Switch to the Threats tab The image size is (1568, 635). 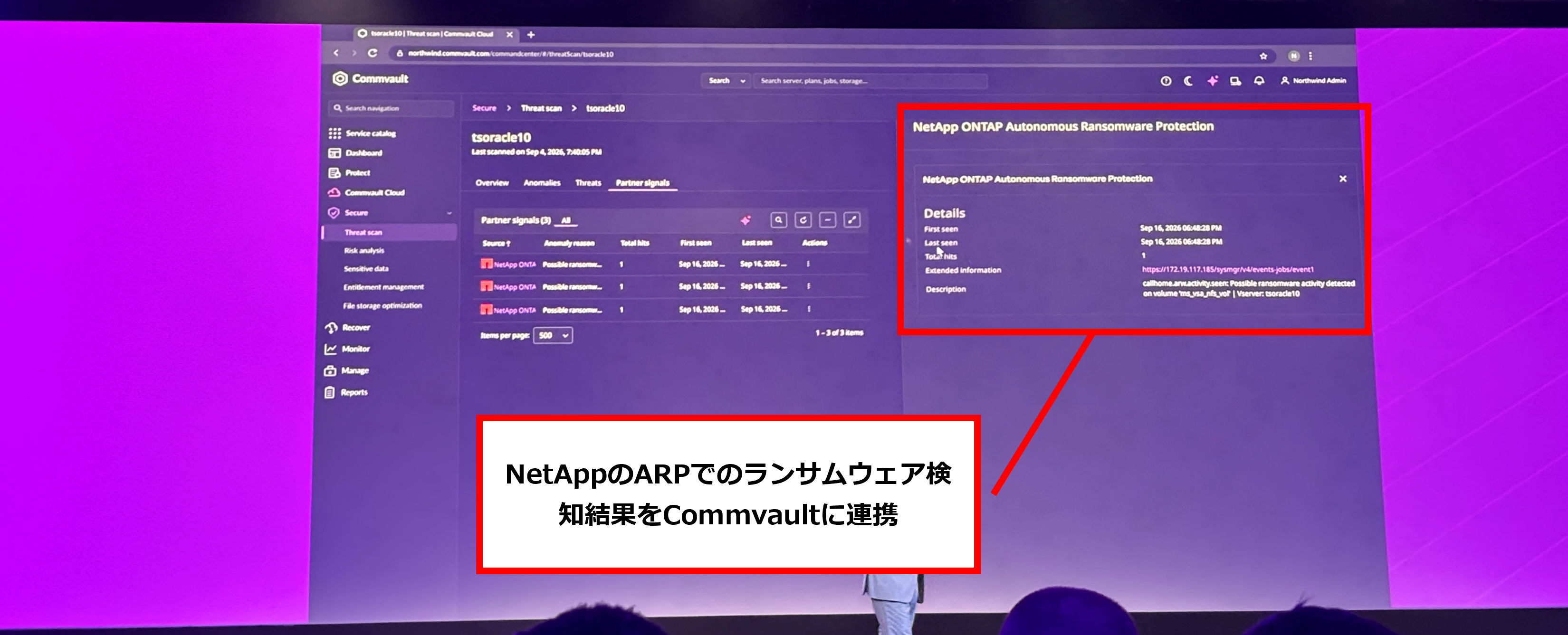pyautogui.click(x=588, y=182)
